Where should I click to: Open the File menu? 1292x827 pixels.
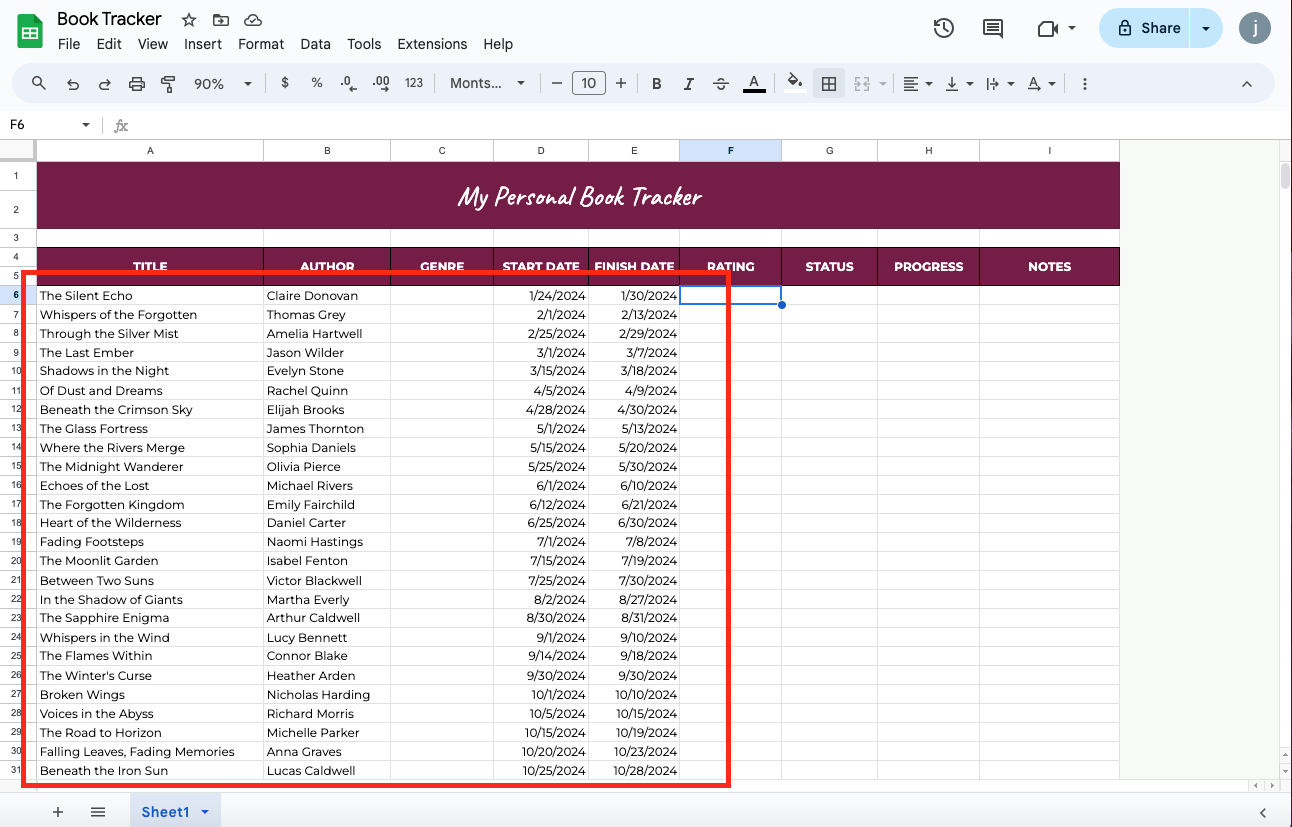(69, 44)
